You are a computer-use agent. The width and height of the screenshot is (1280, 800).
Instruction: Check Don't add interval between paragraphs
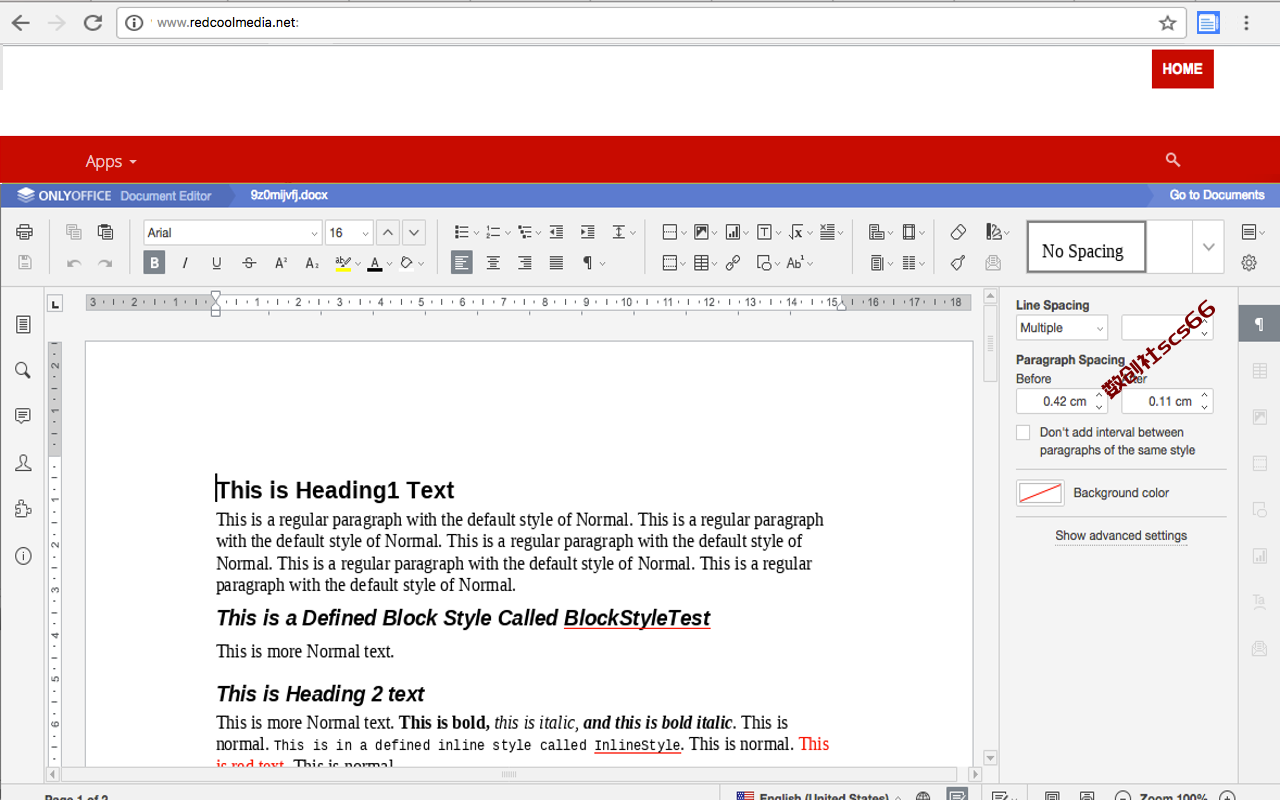[1023, 433]
